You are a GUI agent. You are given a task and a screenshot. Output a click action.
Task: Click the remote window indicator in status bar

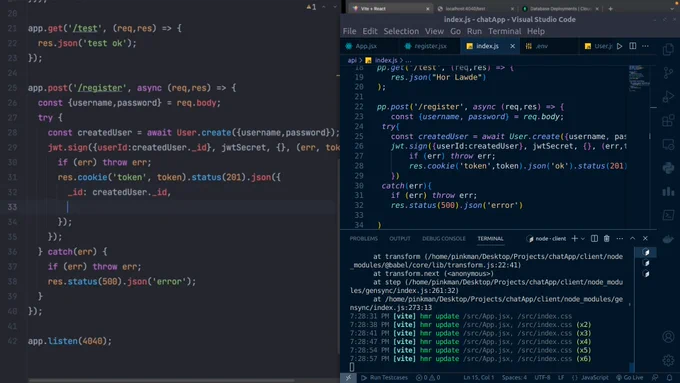pos(348,377)
